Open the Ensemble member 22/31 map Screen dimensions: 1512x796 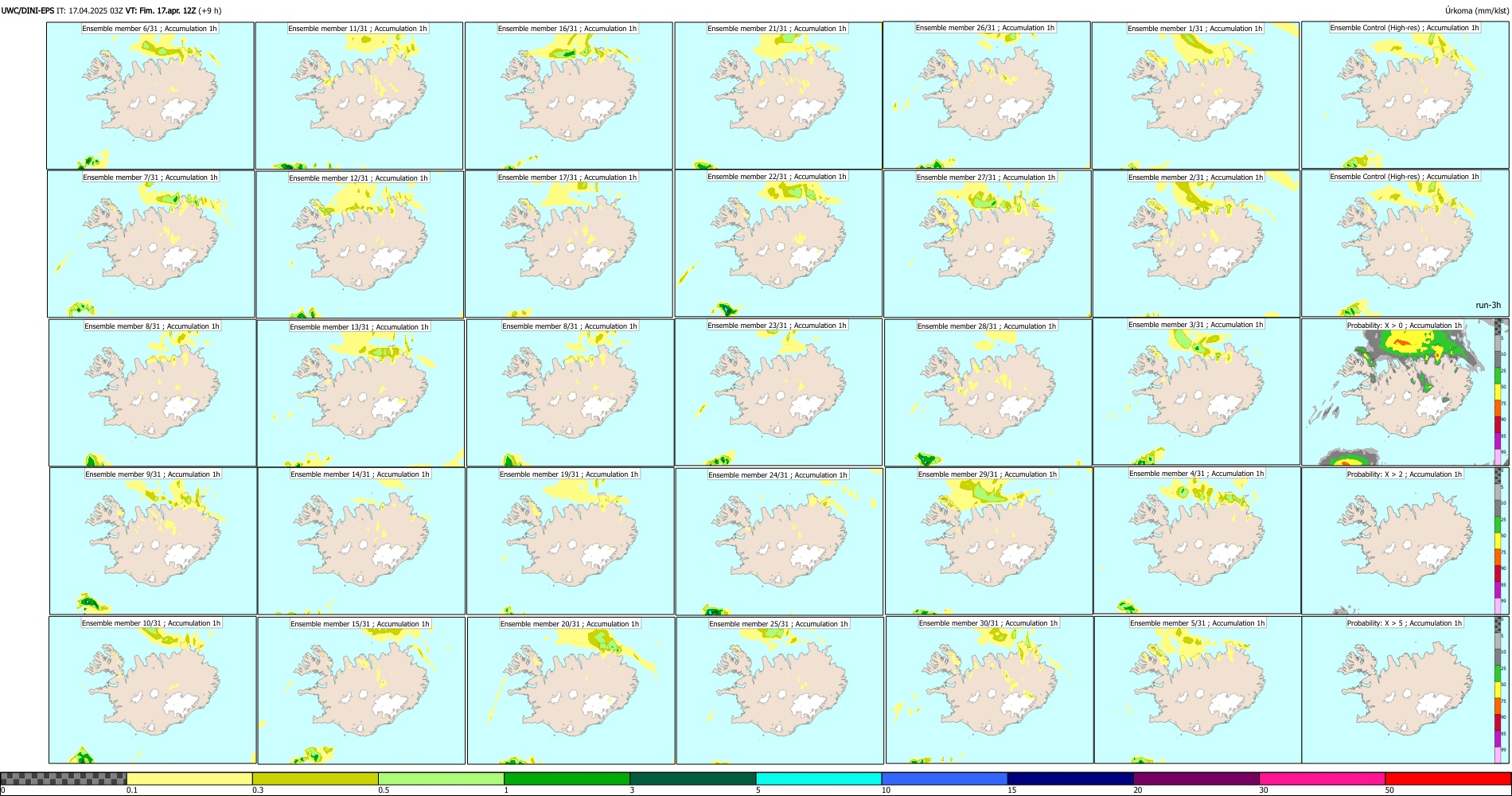coord(778,243)
